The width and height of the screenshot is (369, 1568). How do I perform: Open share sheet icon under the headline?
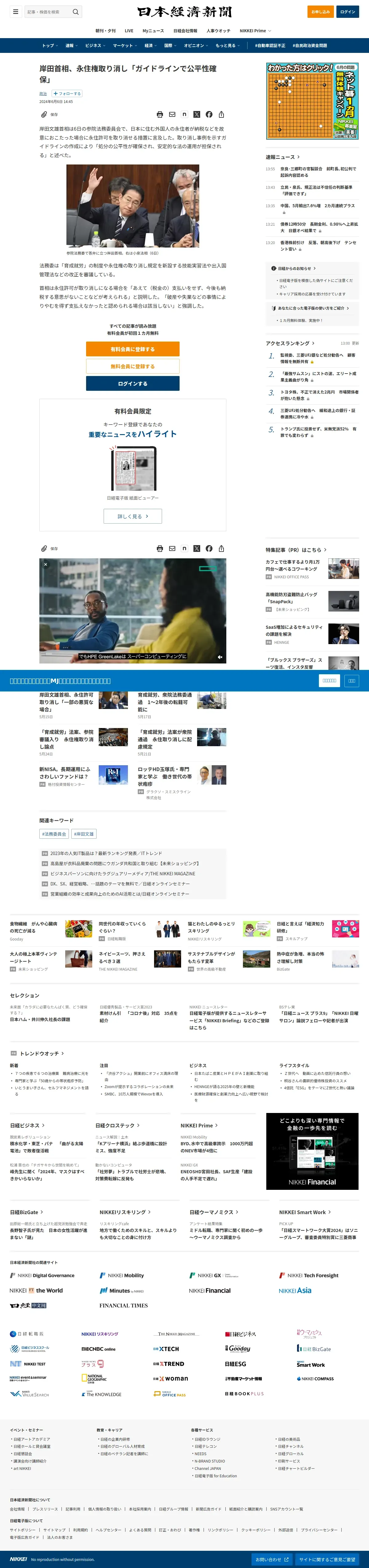[x=222, y=114]
